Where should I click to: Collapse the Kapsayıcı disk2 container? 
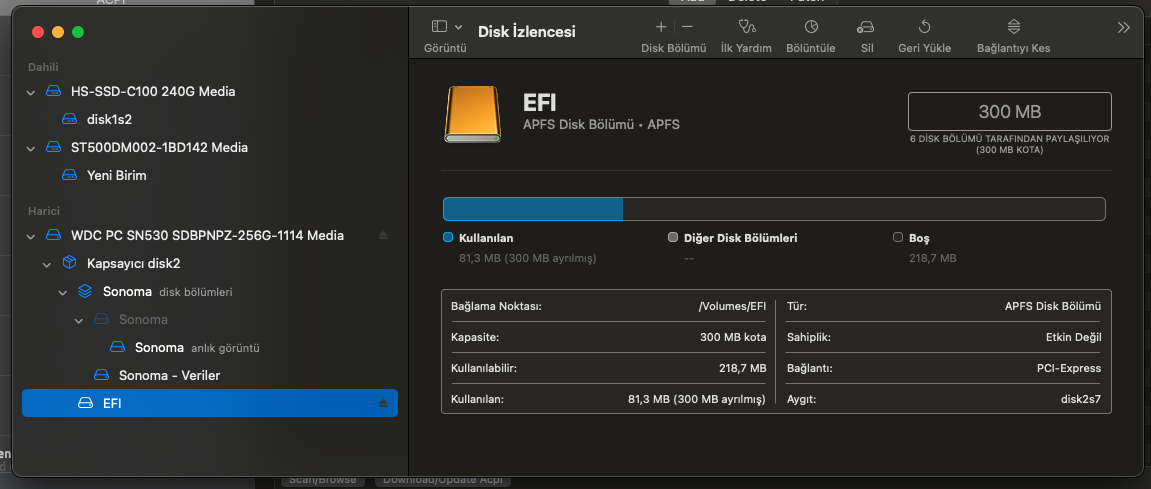[47, 264]
